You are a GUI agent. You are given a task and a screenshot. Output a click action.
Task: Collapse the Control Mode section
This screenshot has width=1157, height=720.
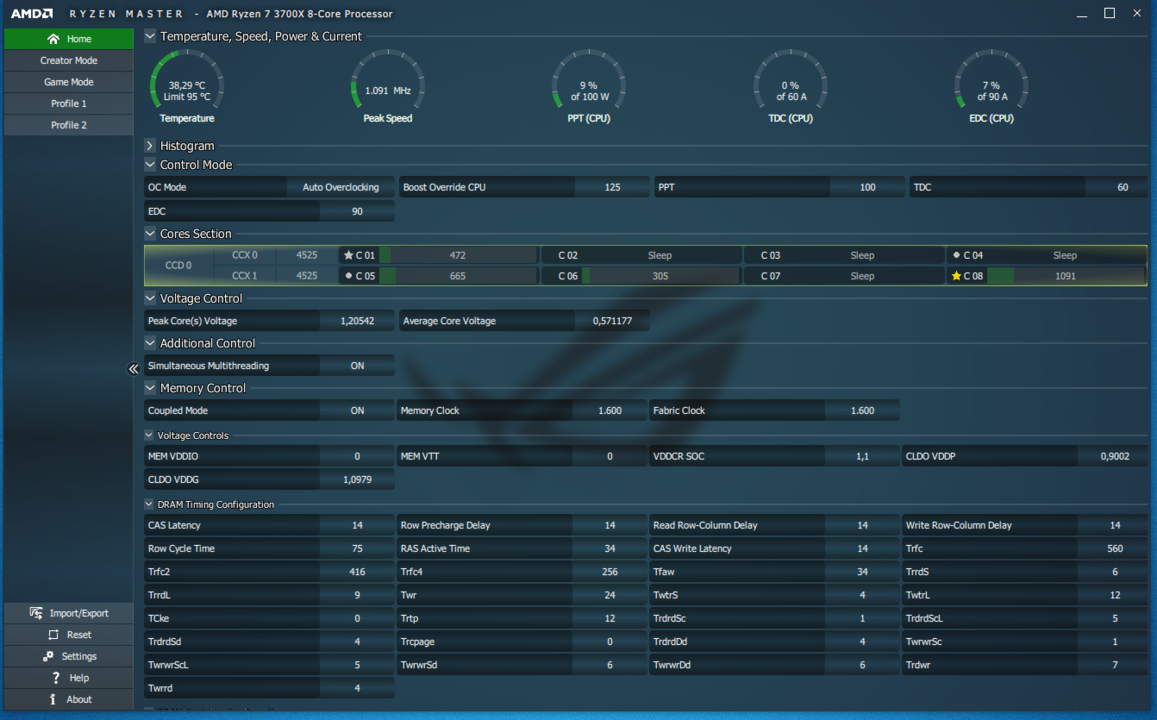(150, 165)
